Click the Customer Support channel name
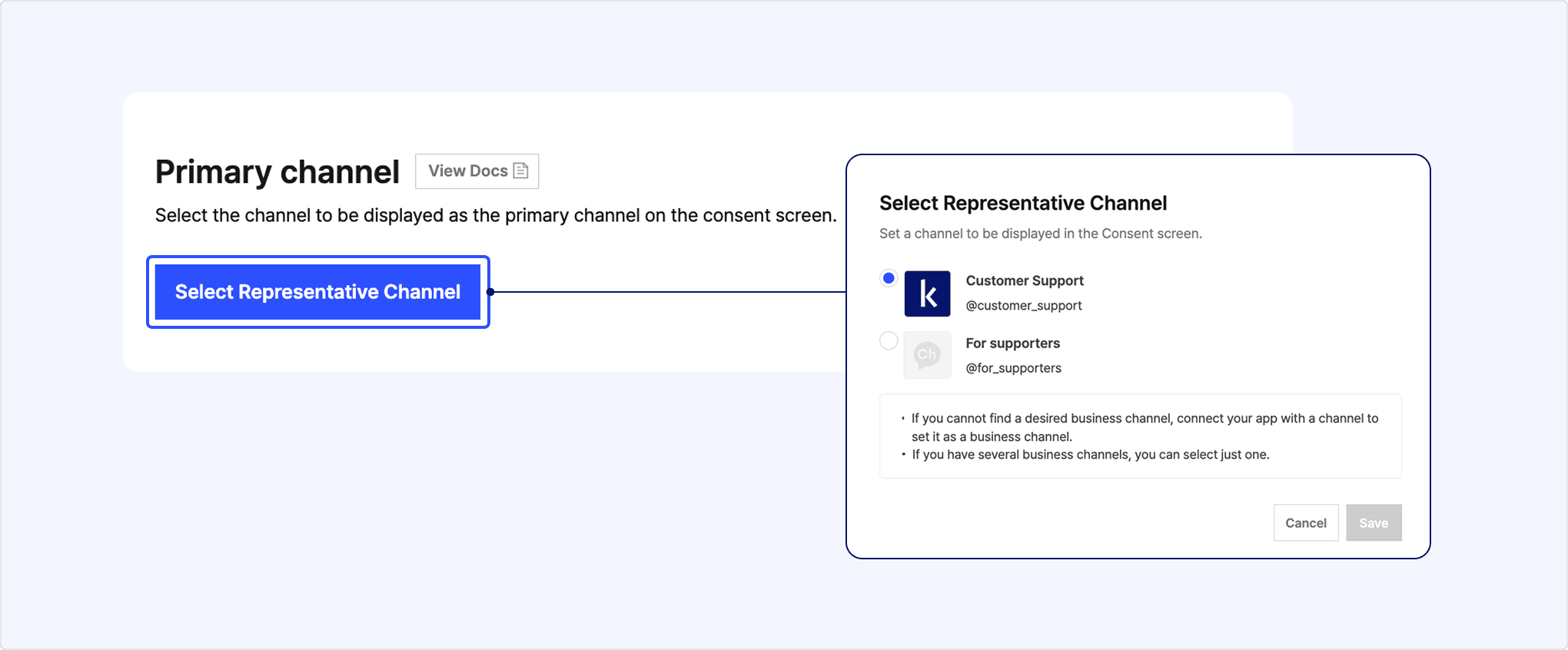1568x650 pixels. [x=1024, y=280]
